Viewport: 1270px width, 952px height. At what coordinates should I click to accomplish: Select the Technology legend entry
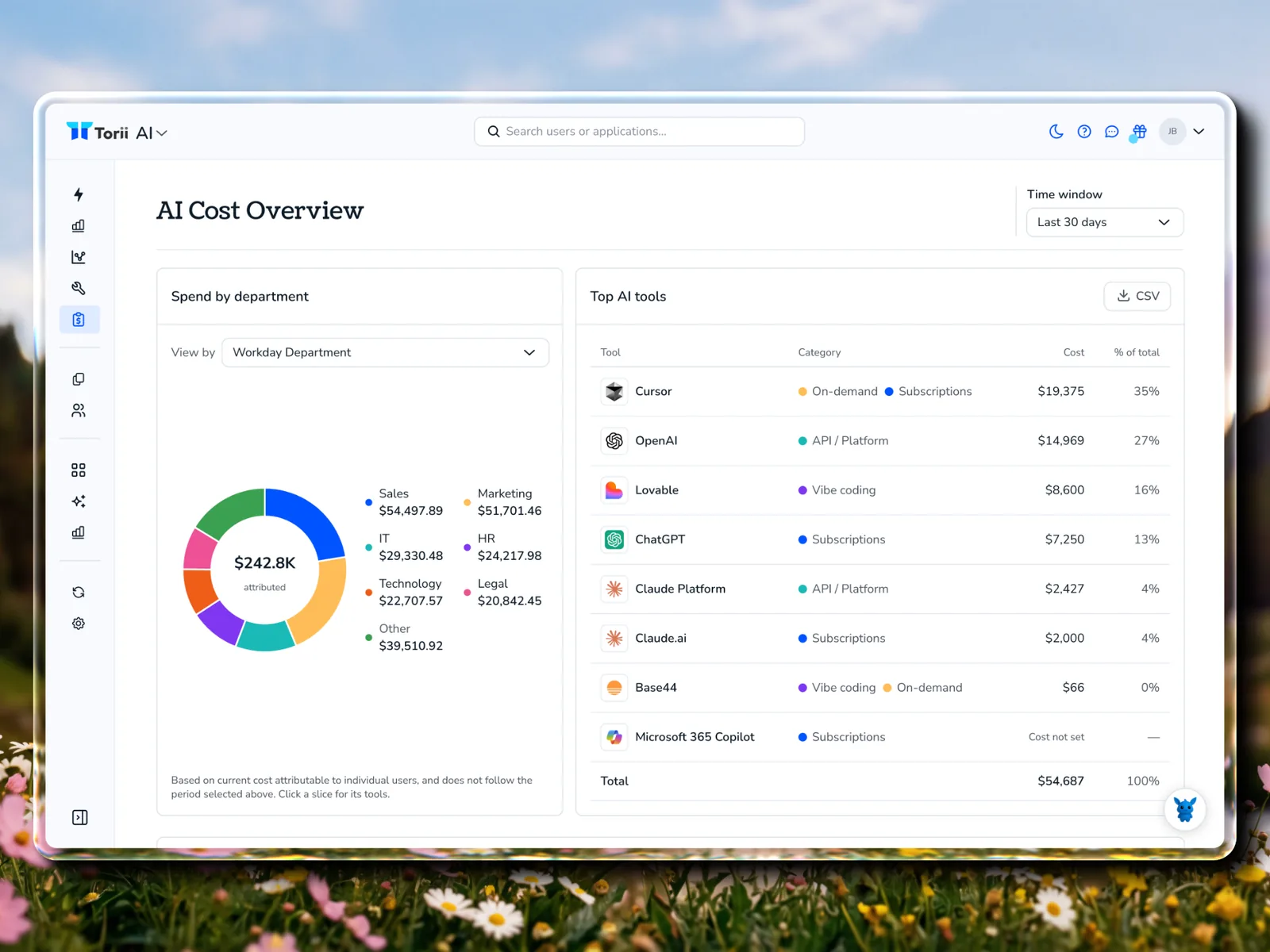pyautogui.click(x=404, y=593)
